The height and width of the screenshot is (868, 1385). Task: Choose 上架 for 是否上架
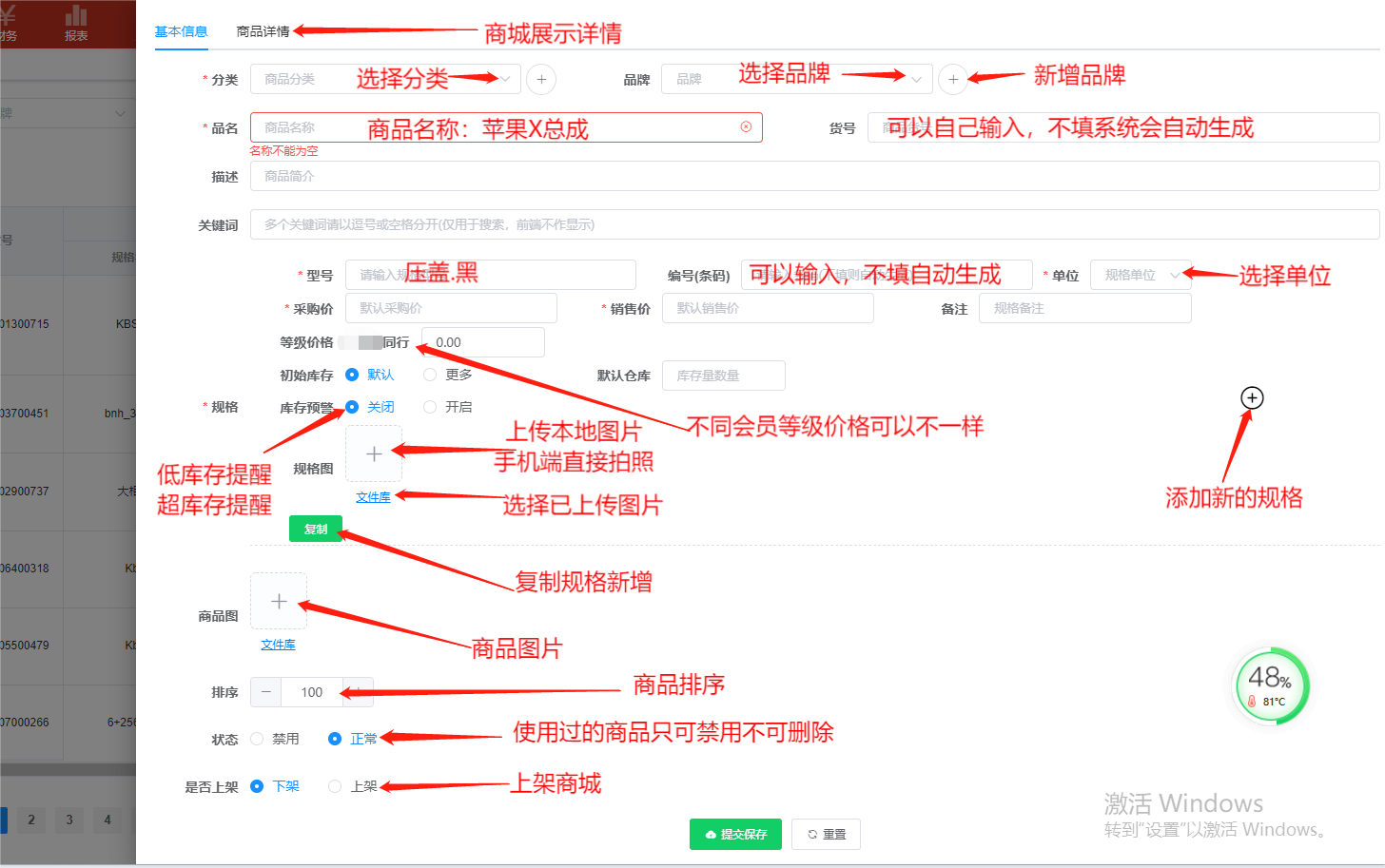353,786
